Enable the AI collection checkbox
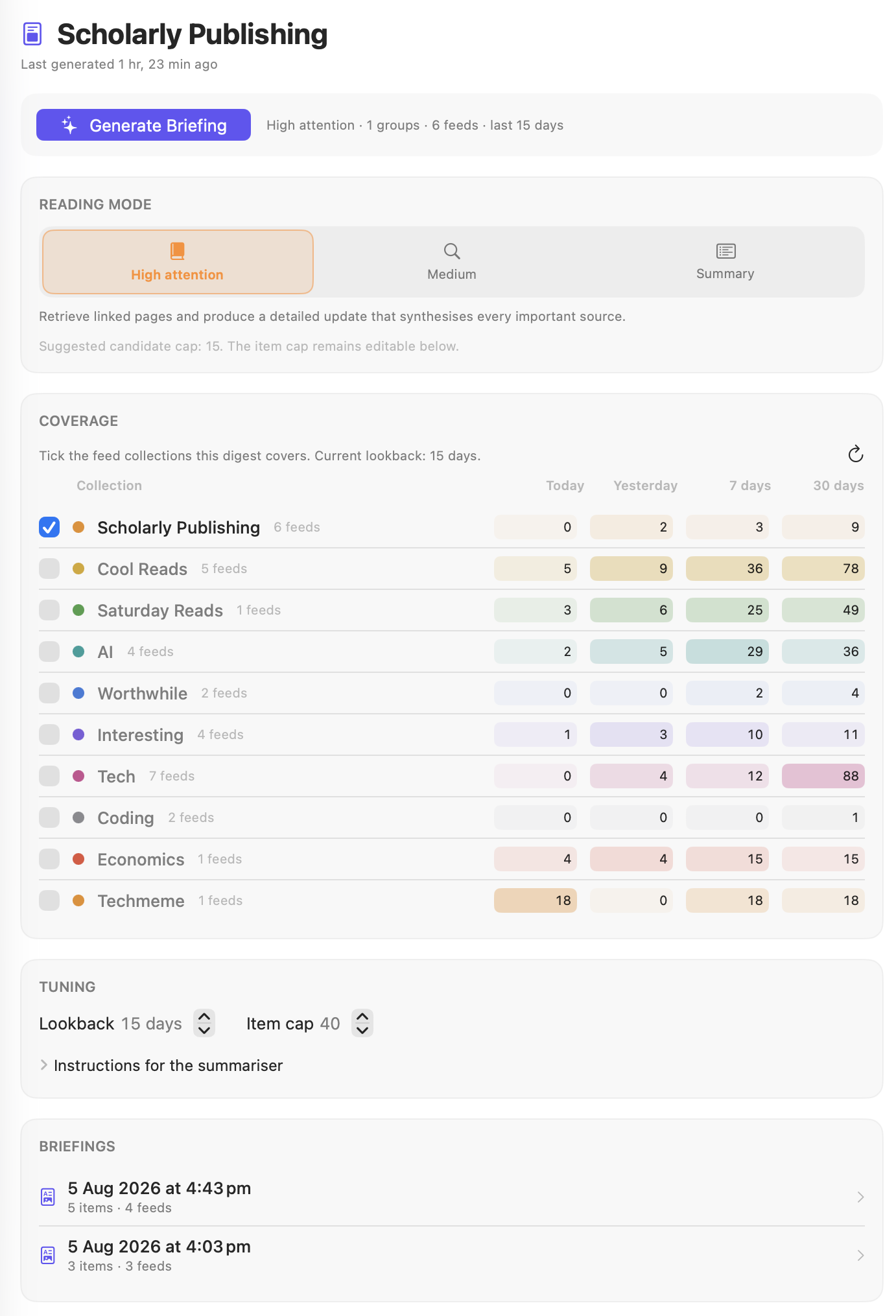Image resolution: width=896 pixels, height=1316 pixels. [49, 652]
